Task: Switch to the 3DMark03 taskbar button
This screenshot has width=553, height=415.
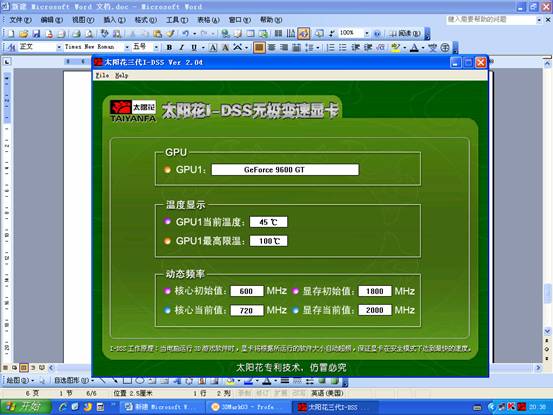Action: (248, 407)
